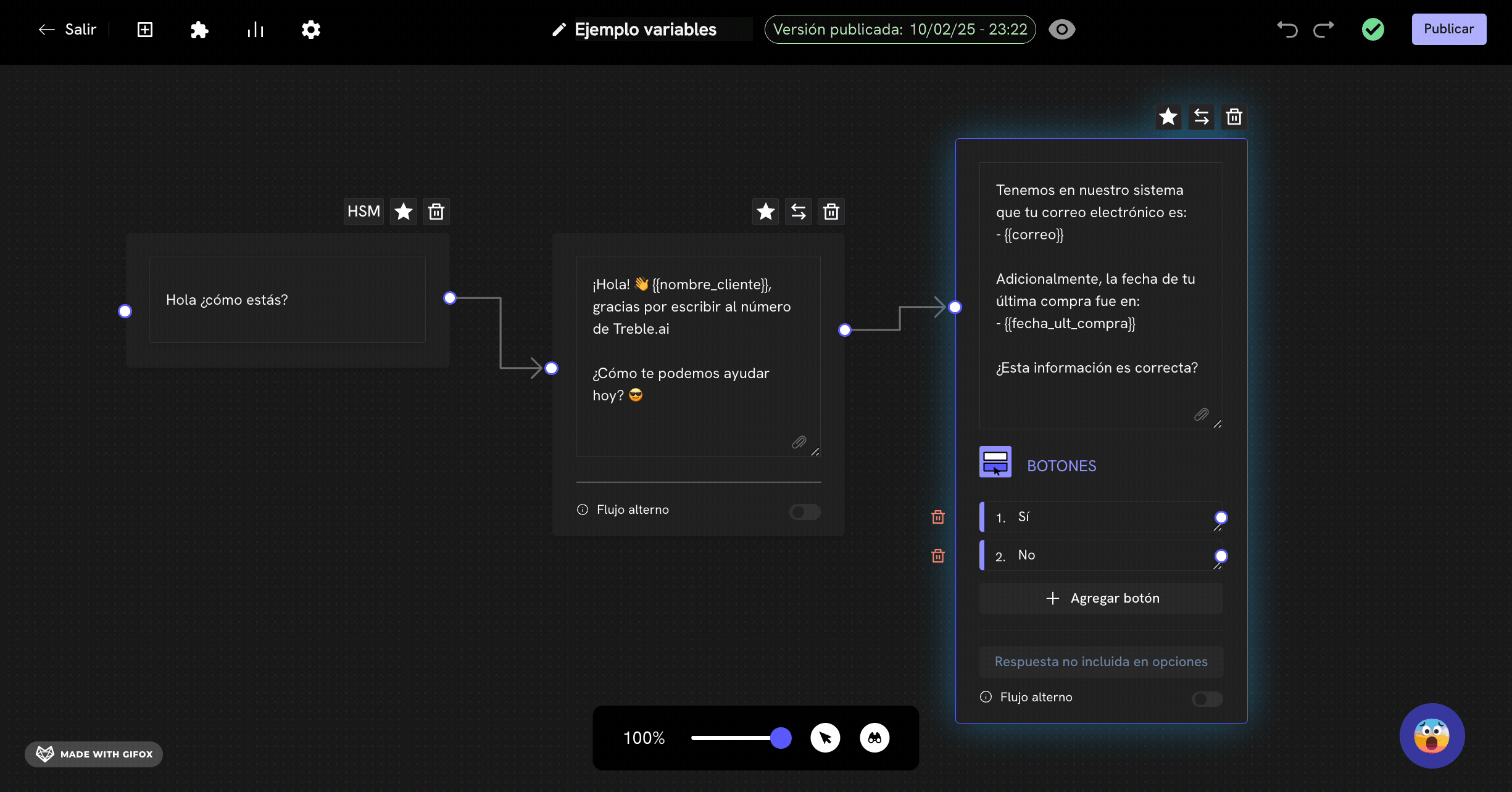The image size is (1512, 792).
Task: Toggle Flujo alterno in the greeting block
Action: 805,512
